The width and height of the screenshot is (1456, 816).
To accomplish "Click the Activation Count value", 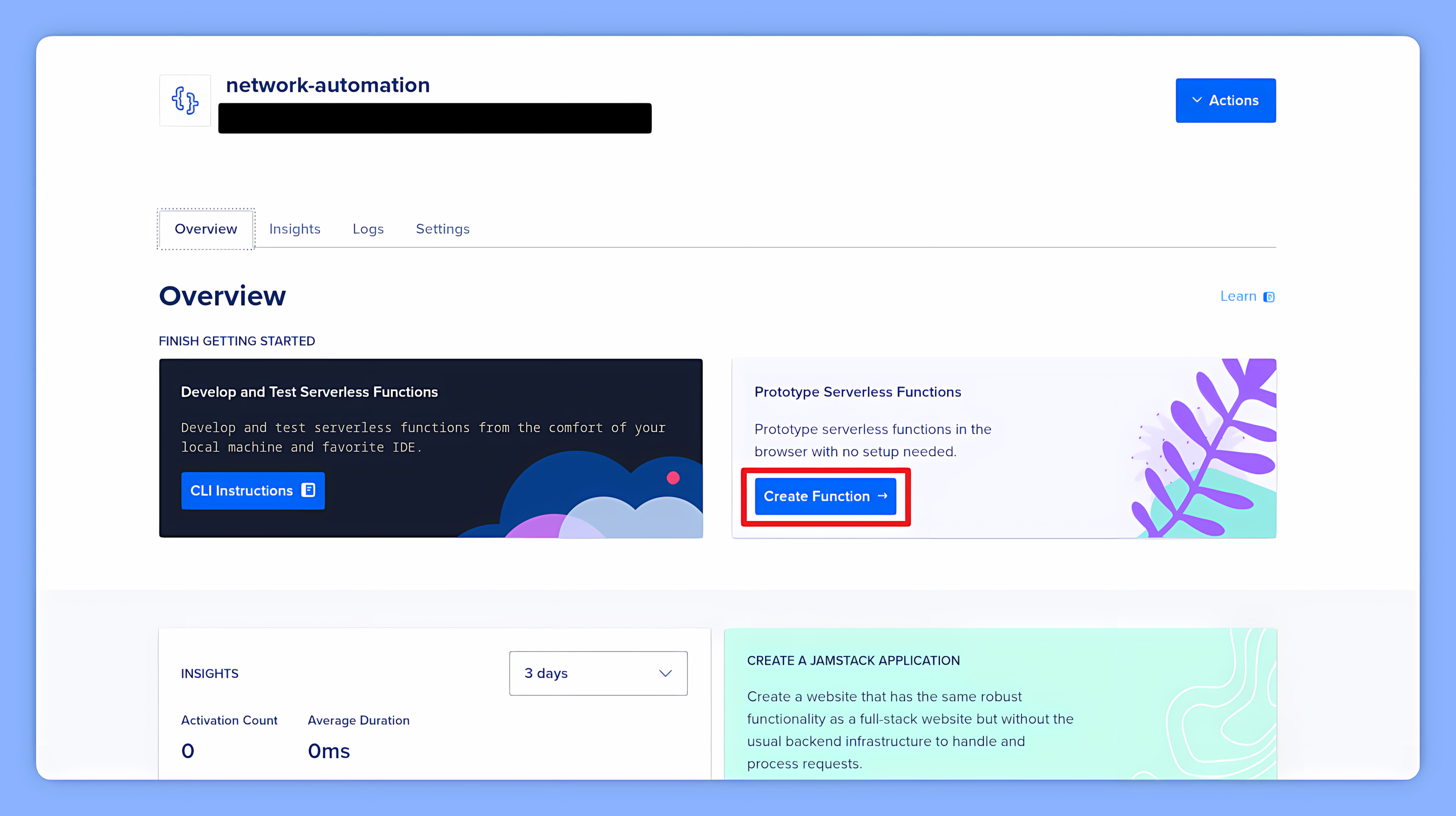I will tap(188, 751).
